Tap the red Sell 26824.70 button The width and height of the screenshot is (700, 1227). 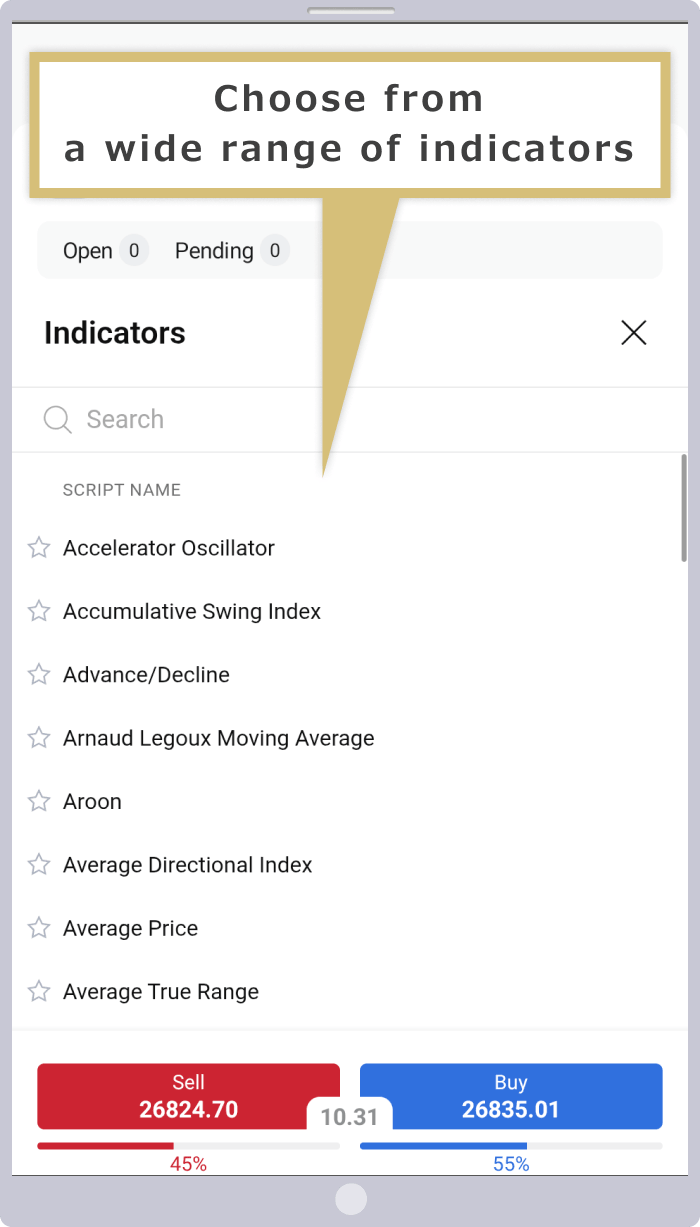pyautogui.click(x=188, y=1096)
